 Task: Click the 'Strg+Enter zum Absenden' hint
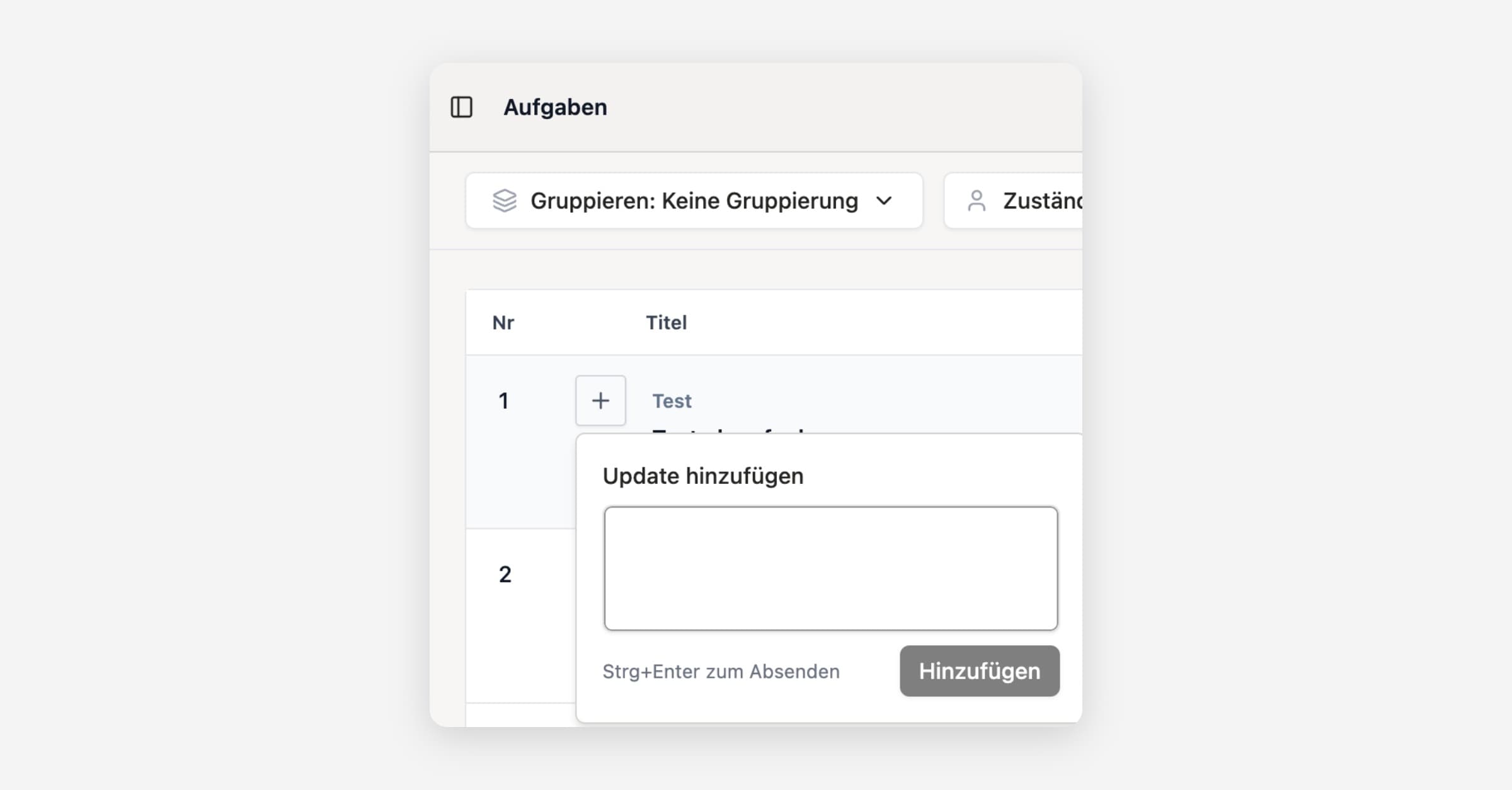point(721,672)
